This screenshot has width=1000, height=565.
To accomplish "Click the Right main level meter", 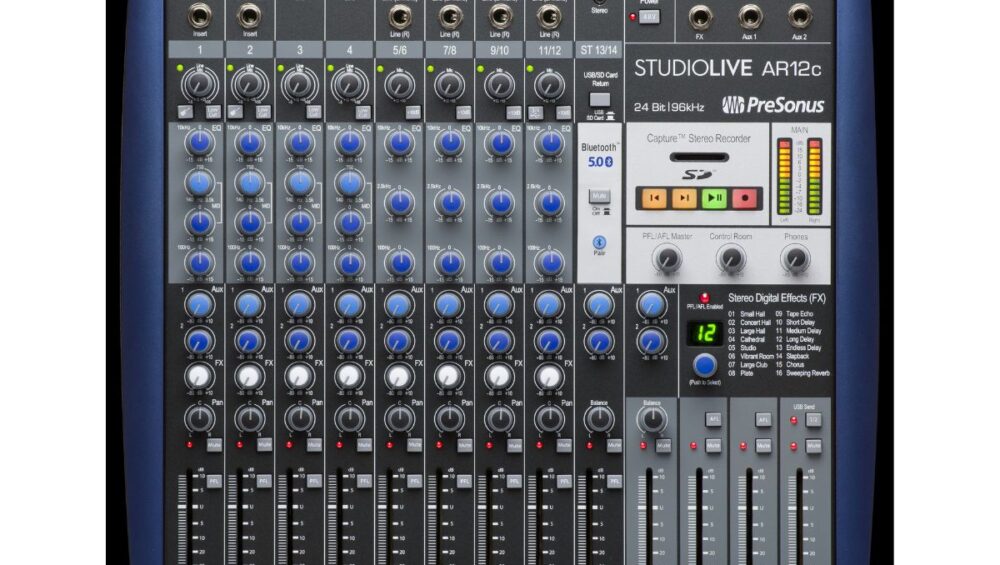I will click(x=814, y=177).
